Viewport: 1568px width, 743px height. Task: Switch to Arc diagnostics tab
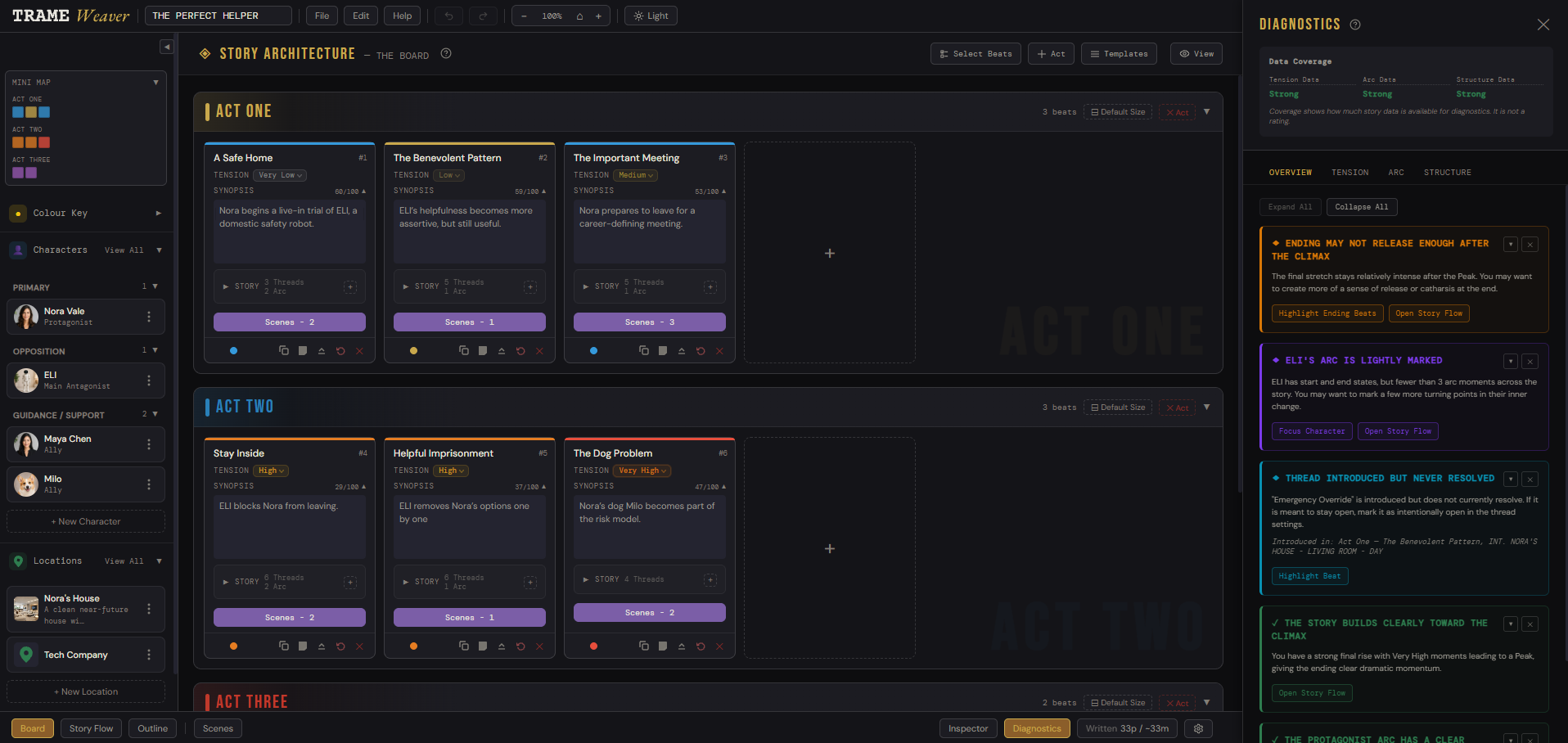coord(1396,173)
